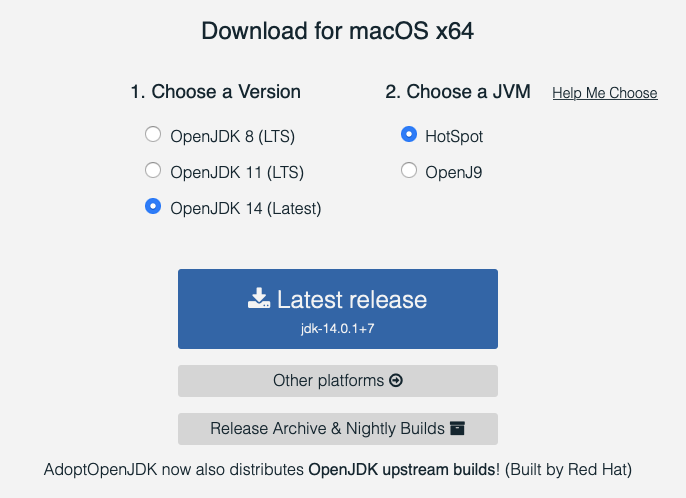This screenshot has width=686, height=498.
Task: Select the OpenJDK 14 (Latest) radio button
Action: point(153,207)
